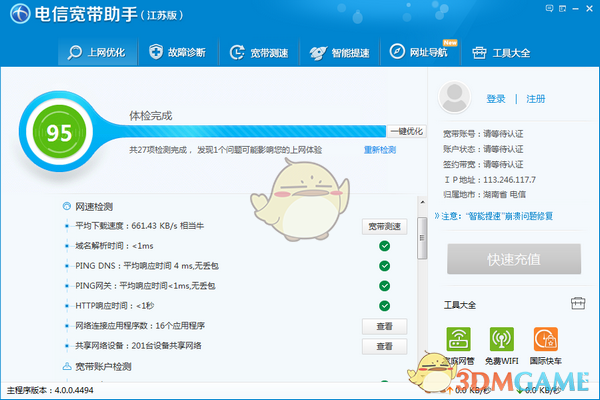Click the 网络连接应用程序数 16个应用程序 text
Viewport: 600px width, 400px height.
tap(140, 326)
